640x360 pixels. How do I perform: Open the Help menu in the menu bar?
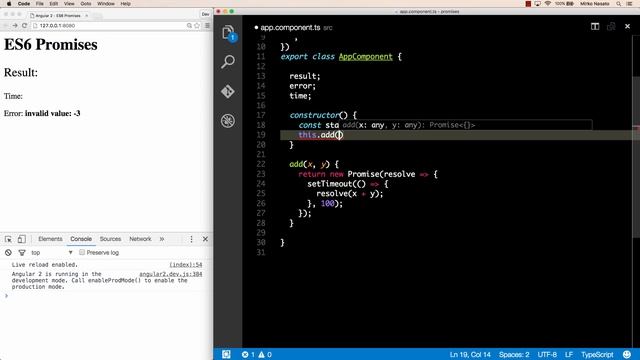pyautogui.click(x=125, y=4)
